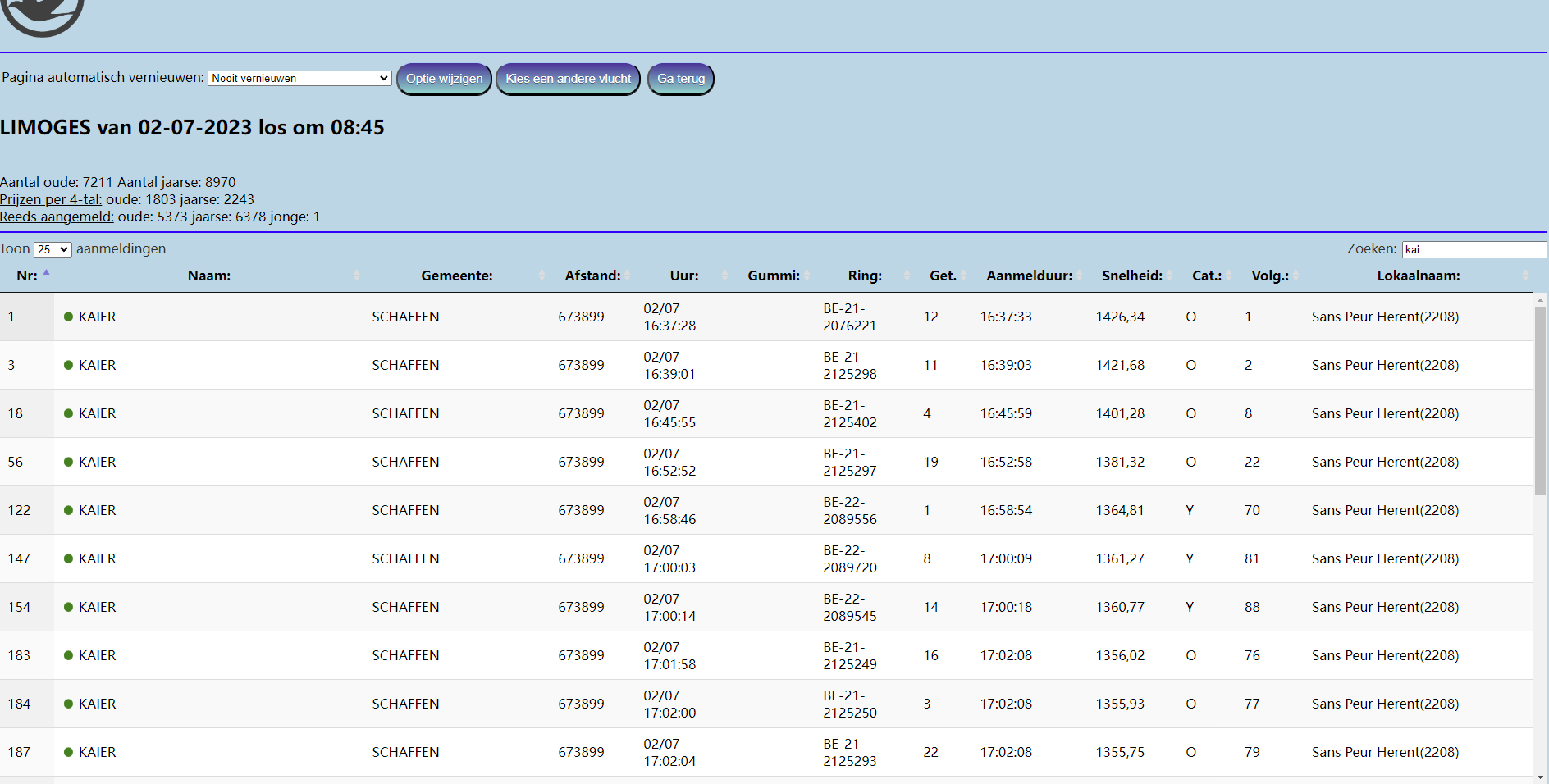
Task: Click the scrollbar down arrow
Action: [x=1540, y=777]
